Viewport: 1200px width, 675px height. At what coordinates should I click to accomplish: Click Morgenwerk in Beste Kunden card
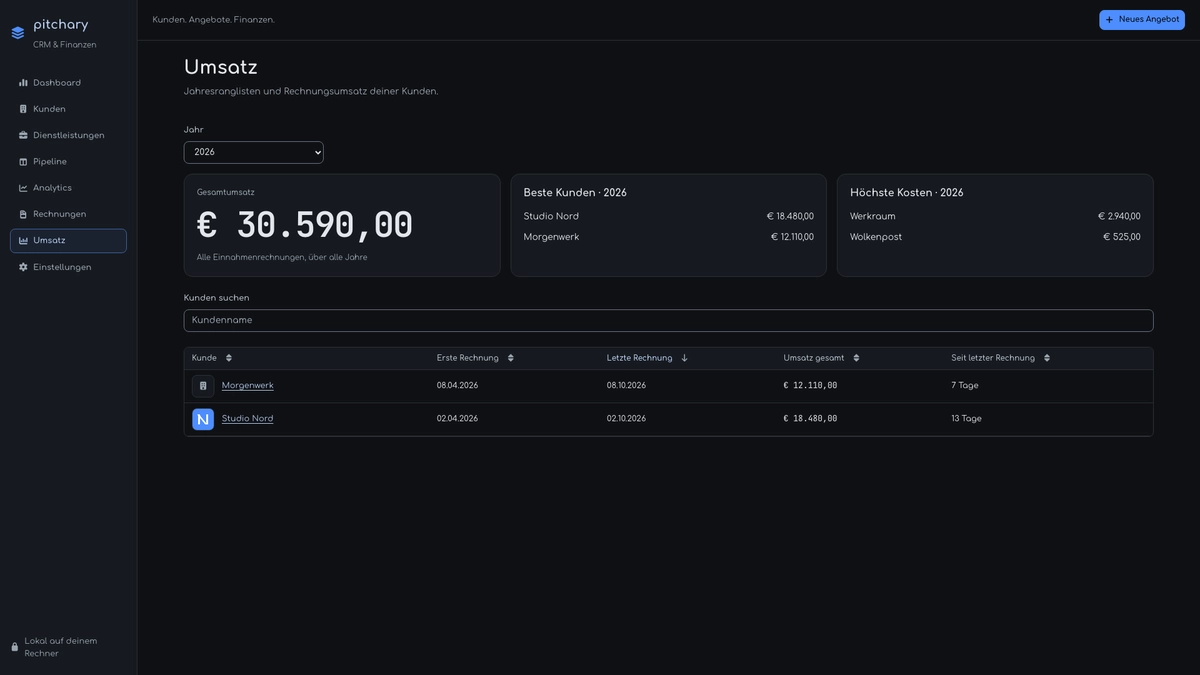coord(552,237)
